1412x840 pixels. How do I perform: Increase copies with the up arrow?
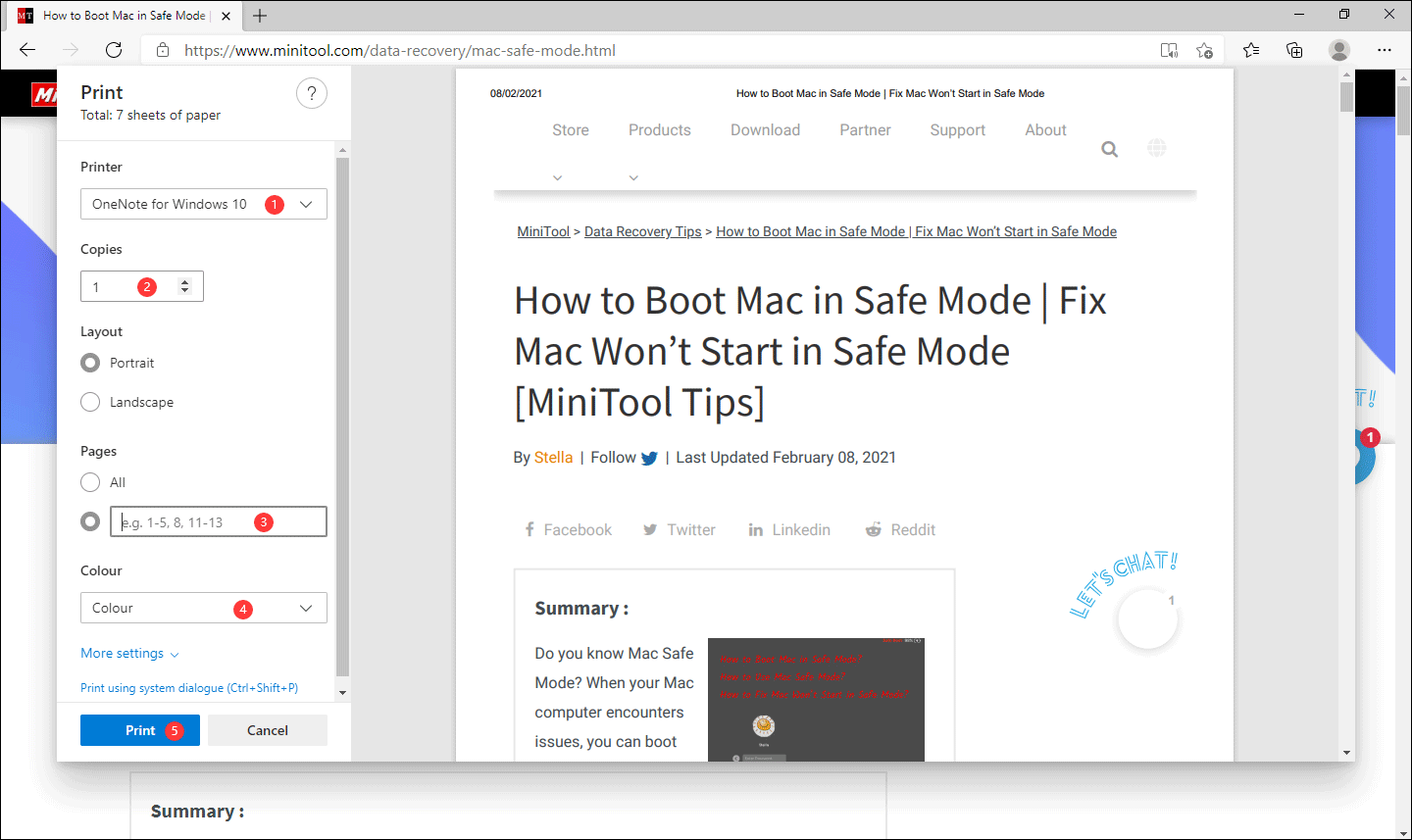pyautogui.click(x=184, y=282)
